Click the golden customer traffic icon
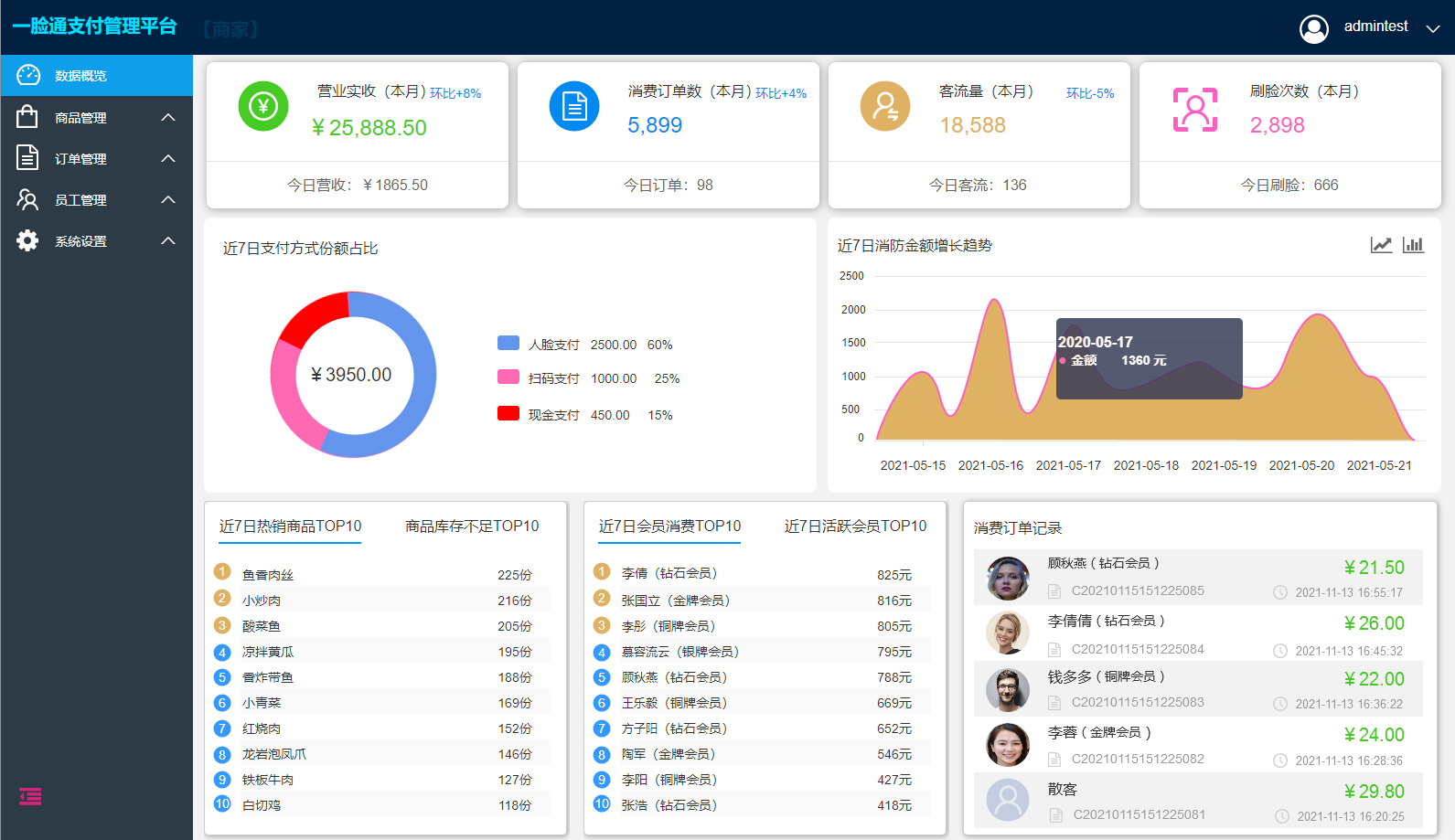The image size is (1455, 840). 885,106
